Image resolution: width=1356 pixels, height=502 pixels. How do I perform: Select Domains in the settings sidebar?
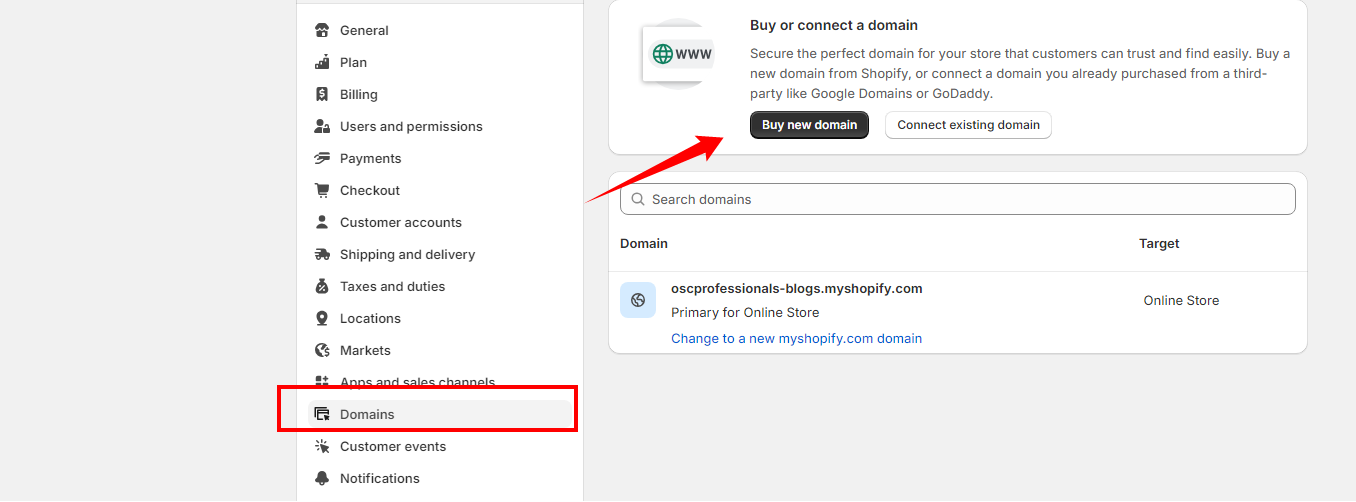(367, 414)
